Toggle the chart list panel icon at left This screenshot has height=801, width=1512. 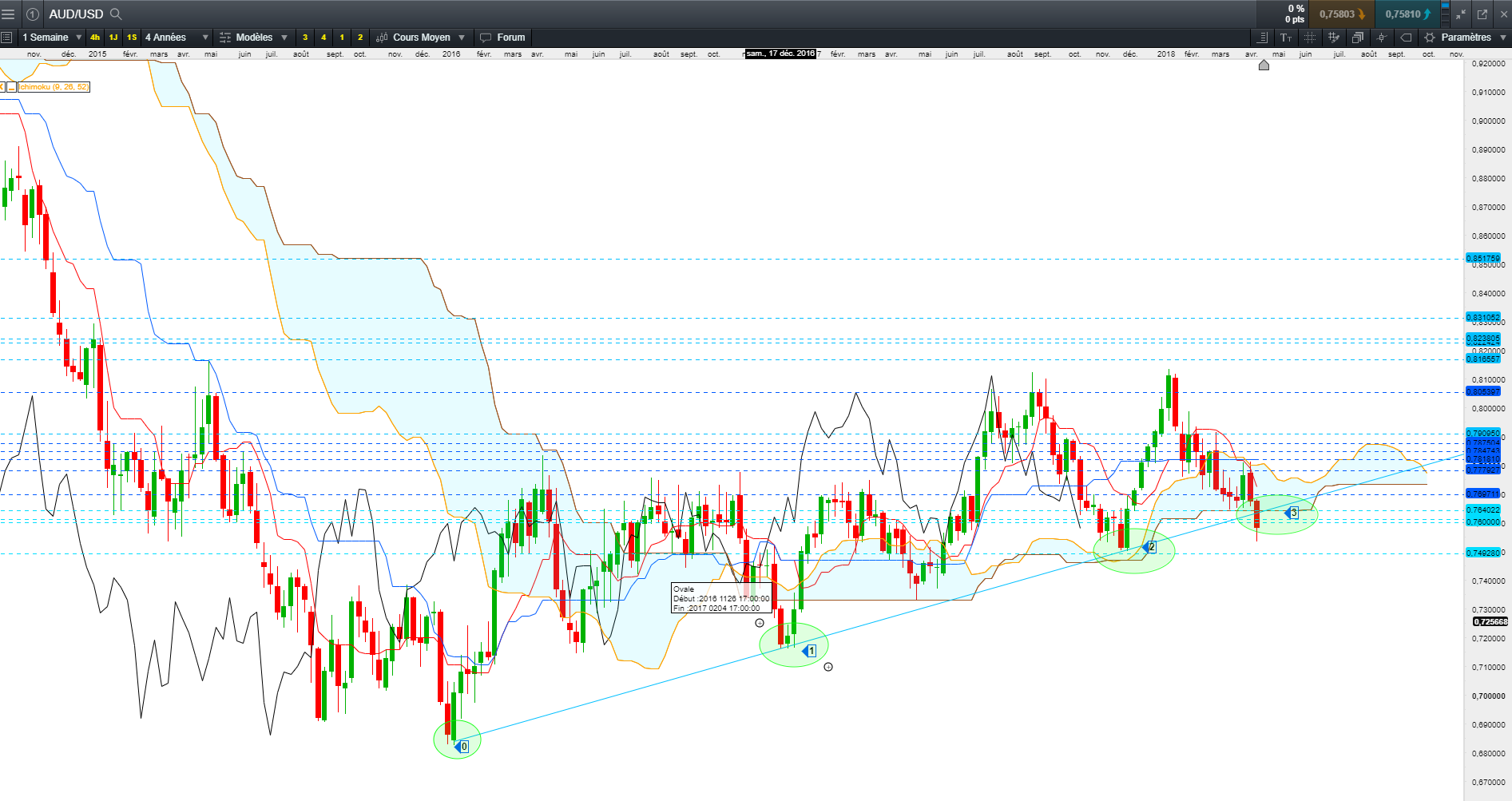point(6,38)
